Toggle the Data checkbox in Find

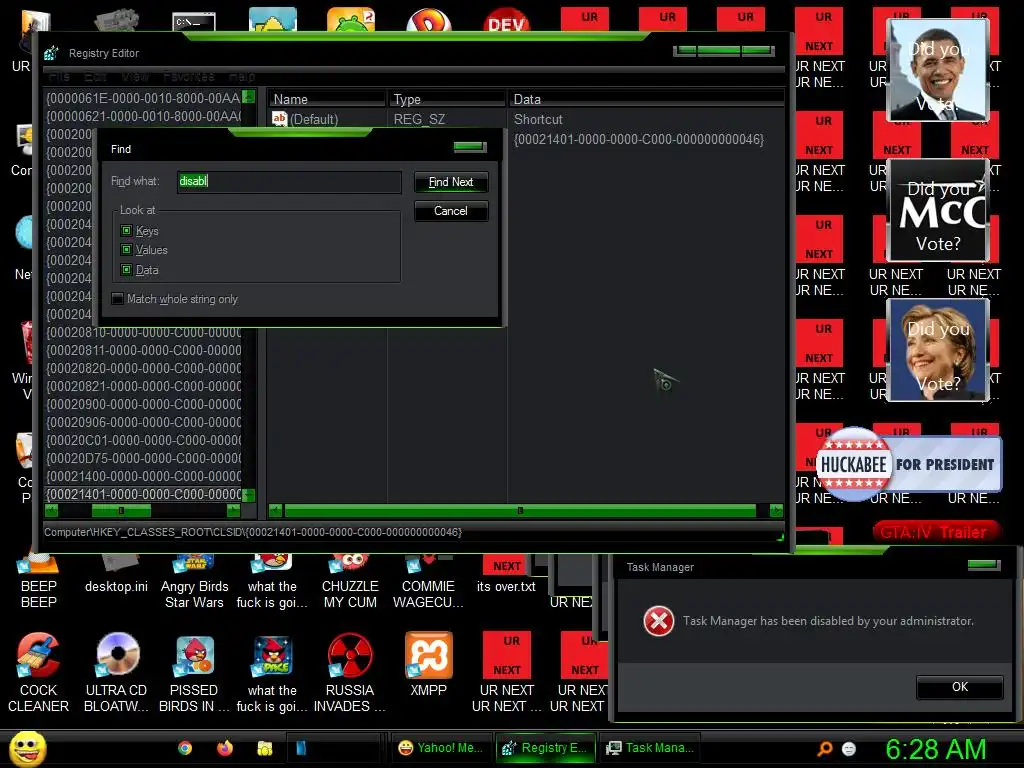pos(127,270)
